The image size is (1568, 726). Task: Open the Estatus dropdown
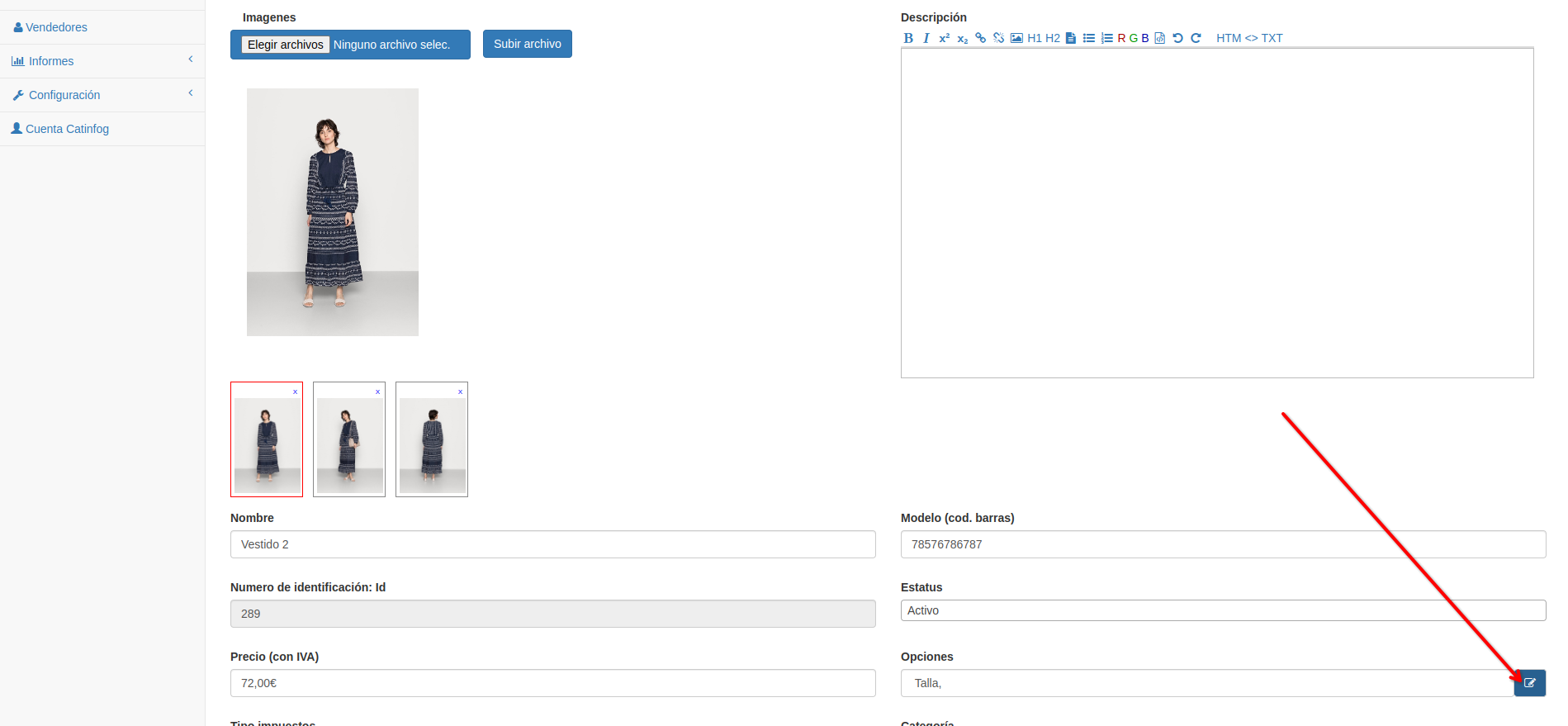coord(1222,610)
